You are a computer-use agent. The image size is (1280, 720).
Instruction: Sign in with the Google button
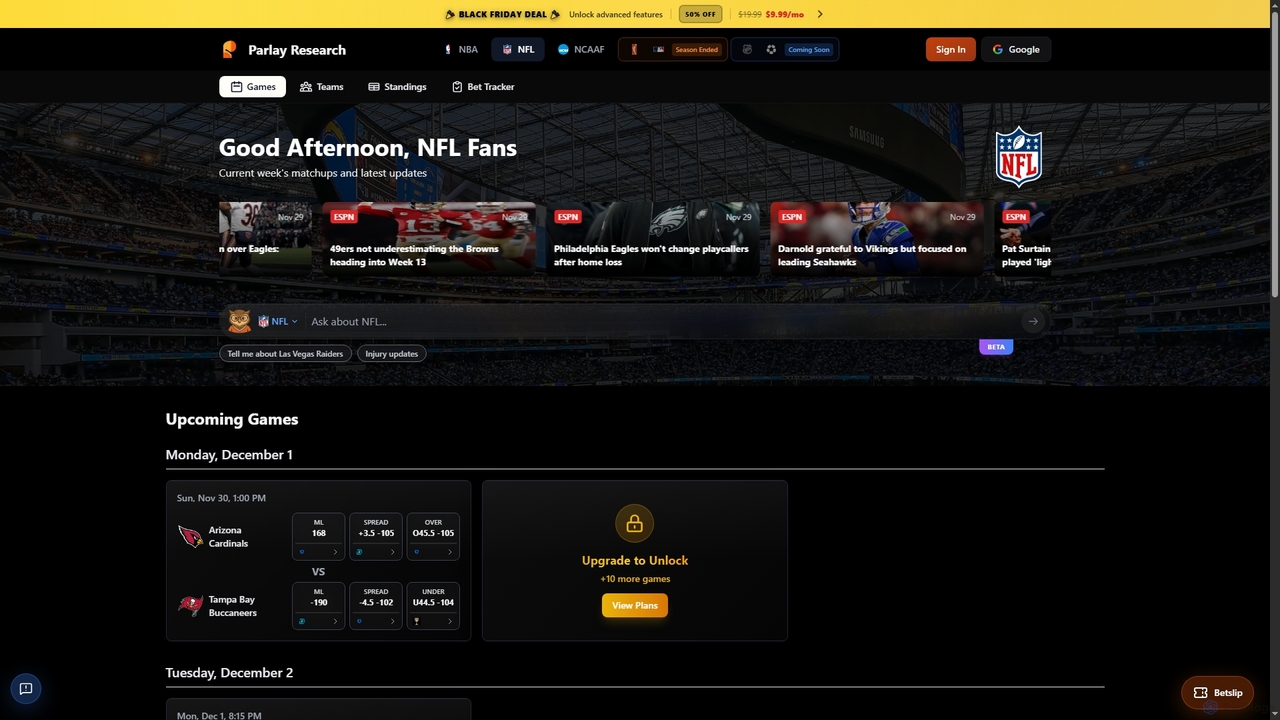point(1016,49)
